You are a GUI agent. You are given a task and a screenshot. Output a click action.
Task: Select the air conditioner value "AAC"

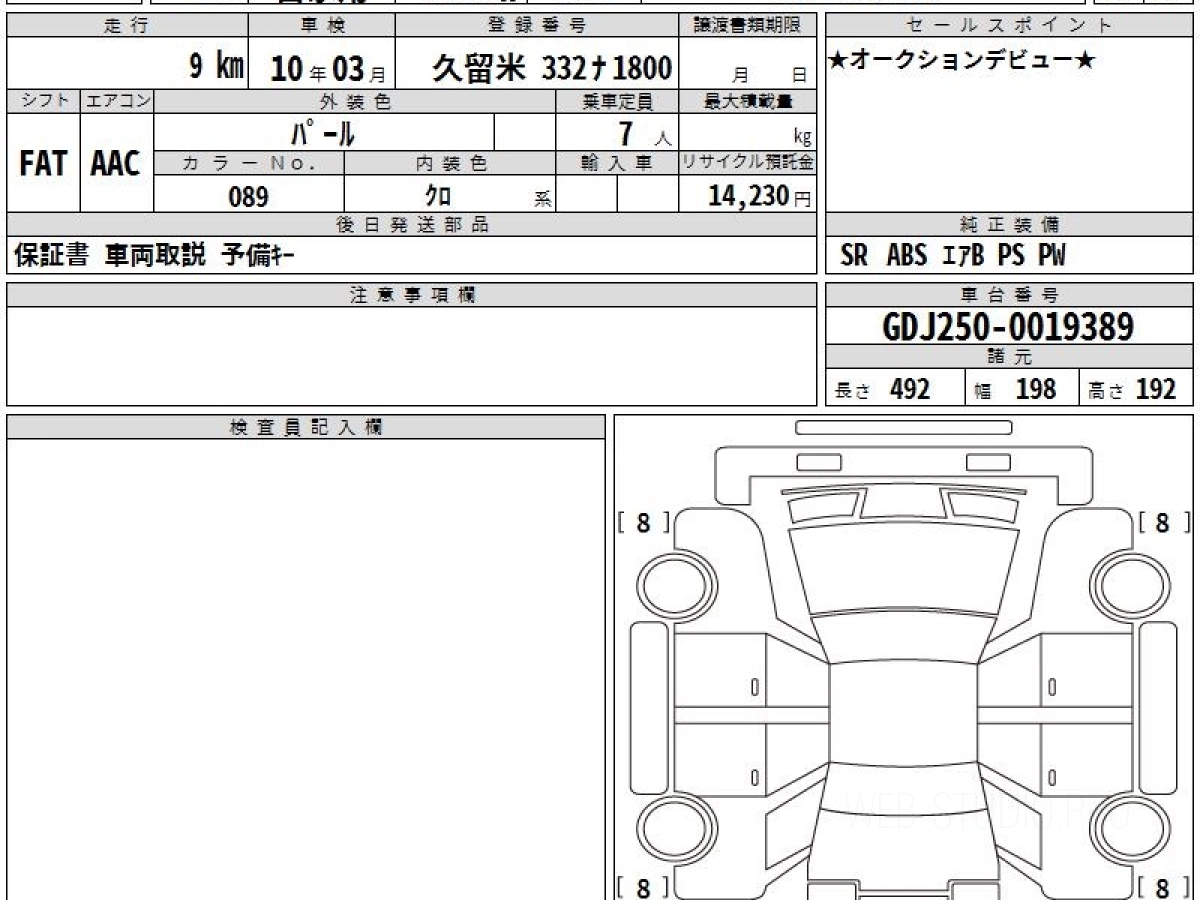[116, 163]
